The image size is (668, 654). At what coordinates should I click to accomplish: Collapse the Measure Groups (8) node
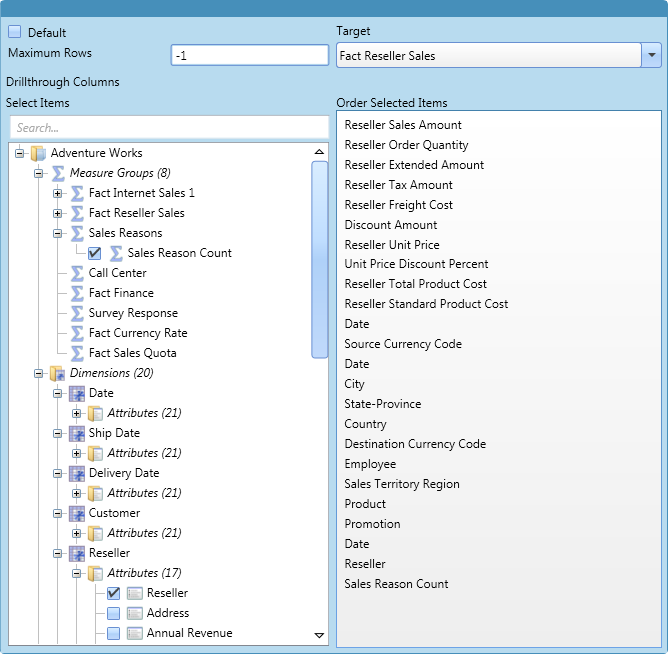pos(39,173)
